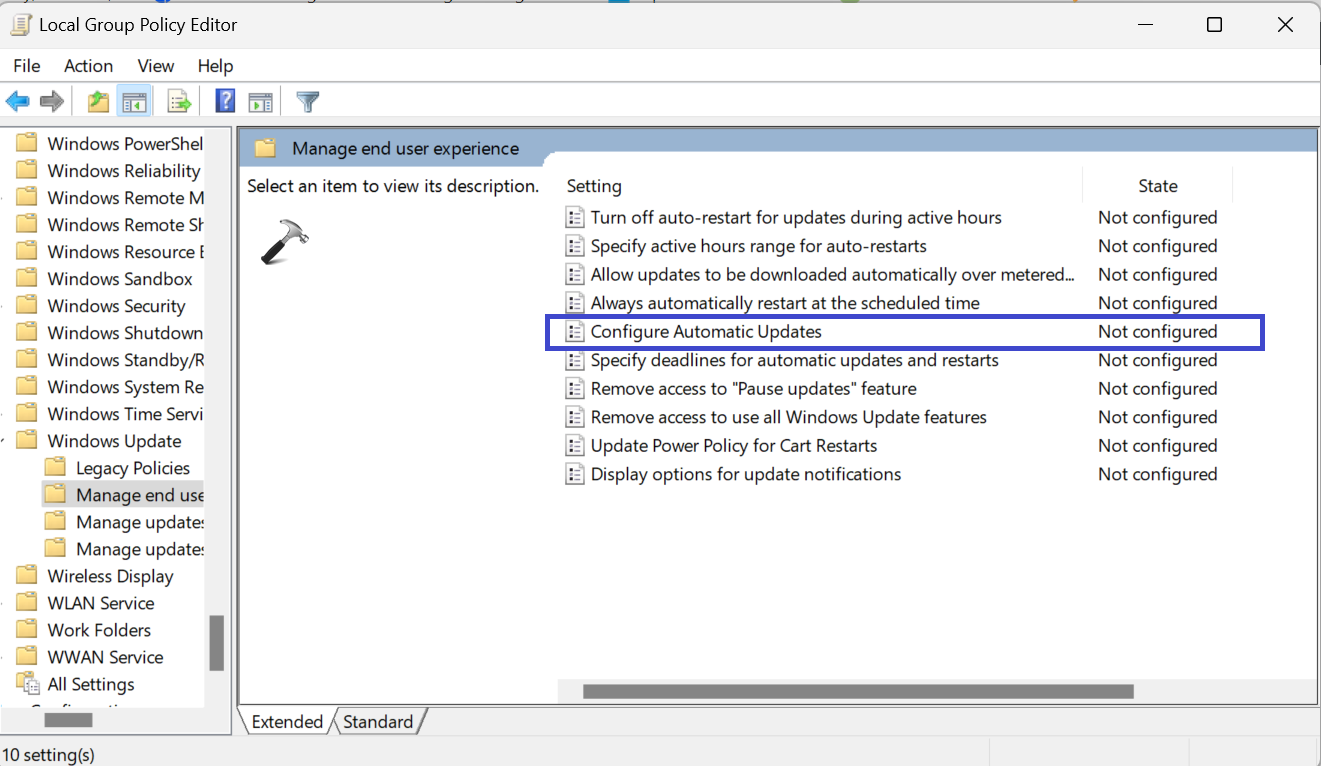Select the Windows Resource tree folder
Screen dimensions: 1321x766
pyautogui.click(x=125, y=252)
